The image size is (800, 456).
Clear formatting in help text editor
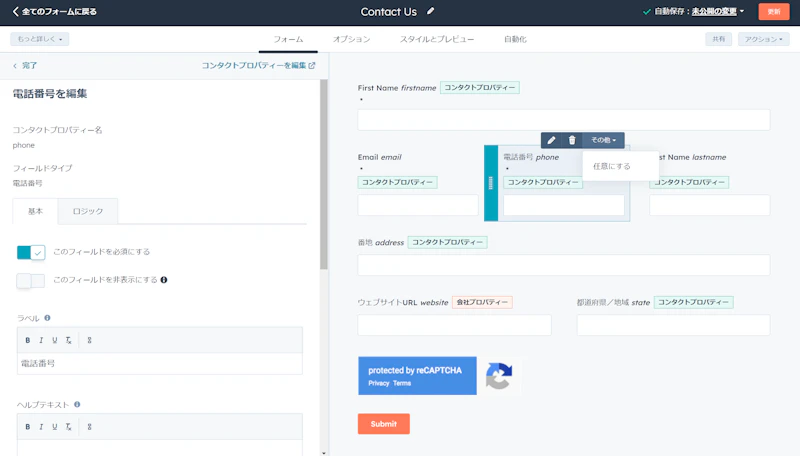click(68, 427)
